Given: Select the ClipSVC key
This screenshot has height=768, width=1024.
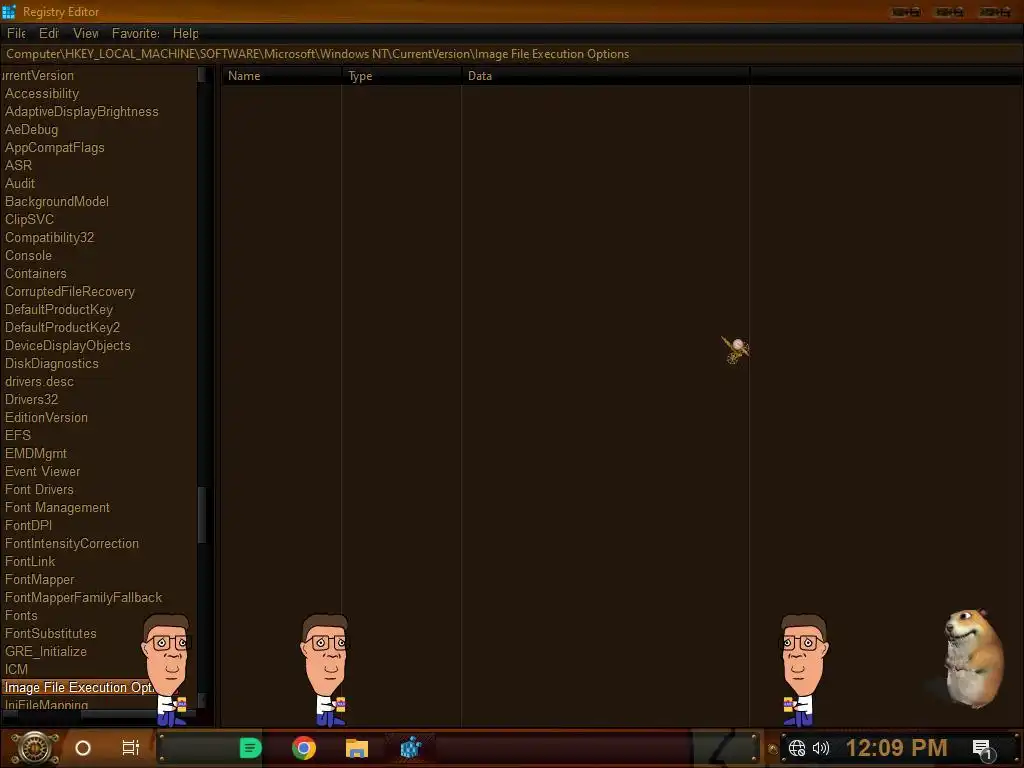Looking at the screenshot, I should (29, 219).
